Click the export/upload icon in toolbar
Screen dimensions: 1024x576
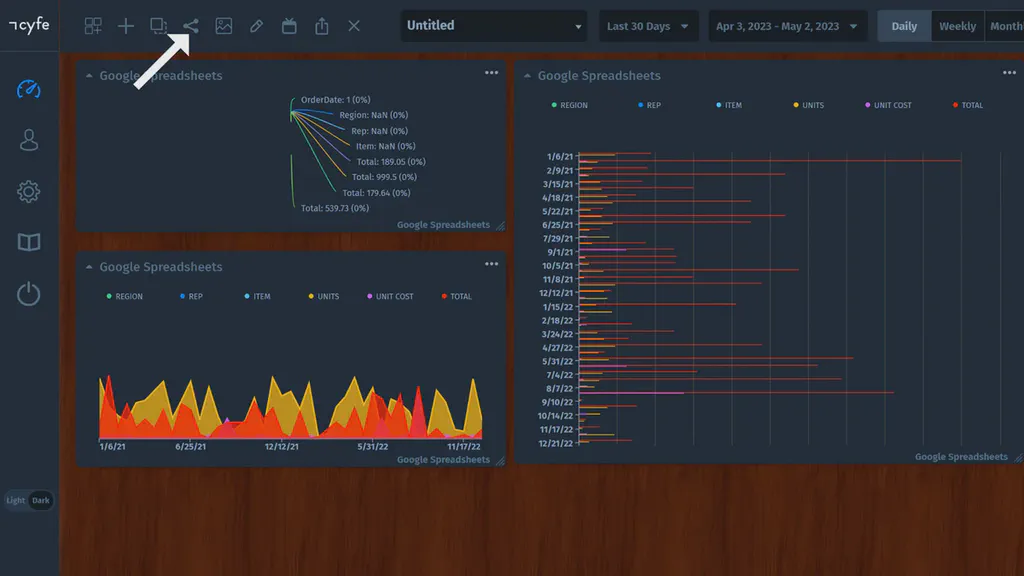pos(321,25)
